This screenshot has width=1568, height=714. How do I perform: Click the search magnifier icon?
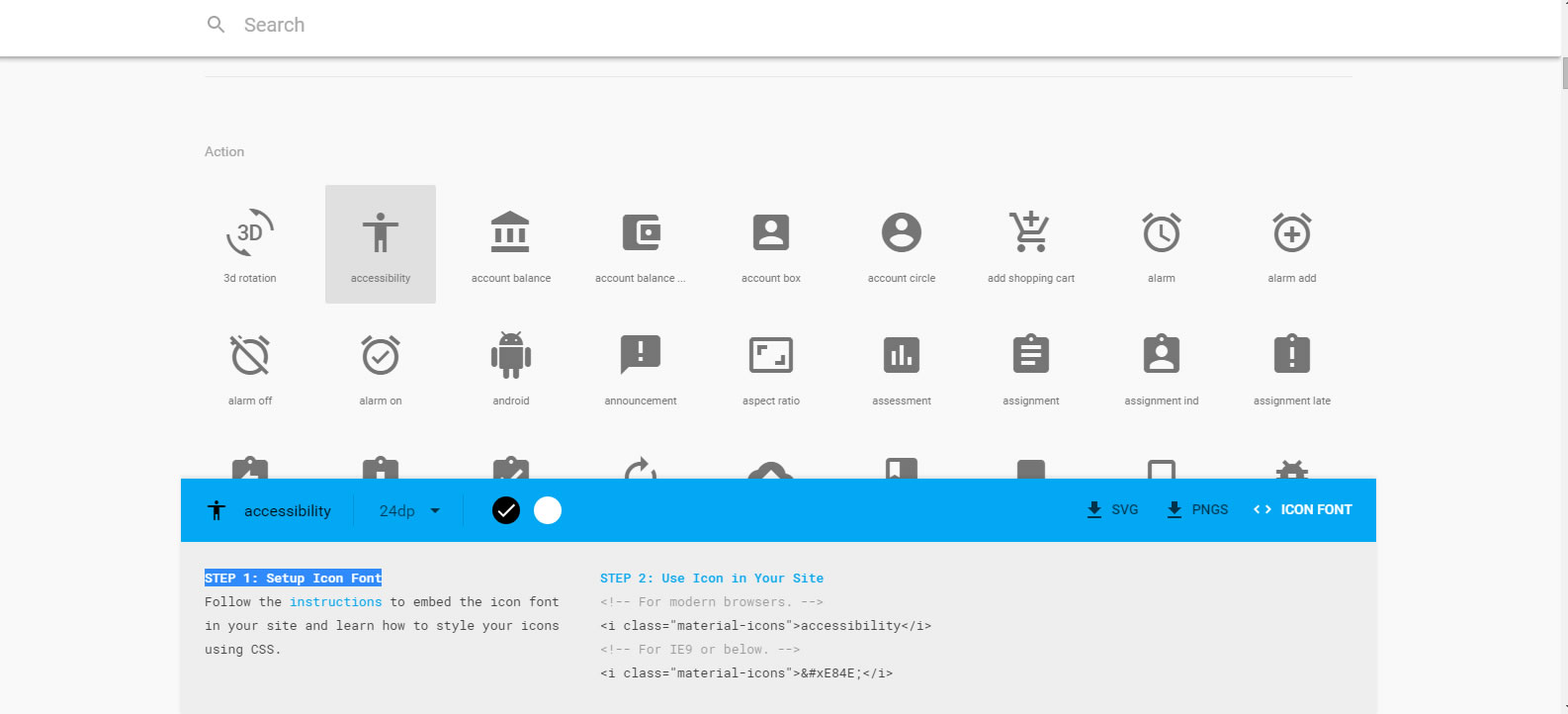(x=217, y=25)
